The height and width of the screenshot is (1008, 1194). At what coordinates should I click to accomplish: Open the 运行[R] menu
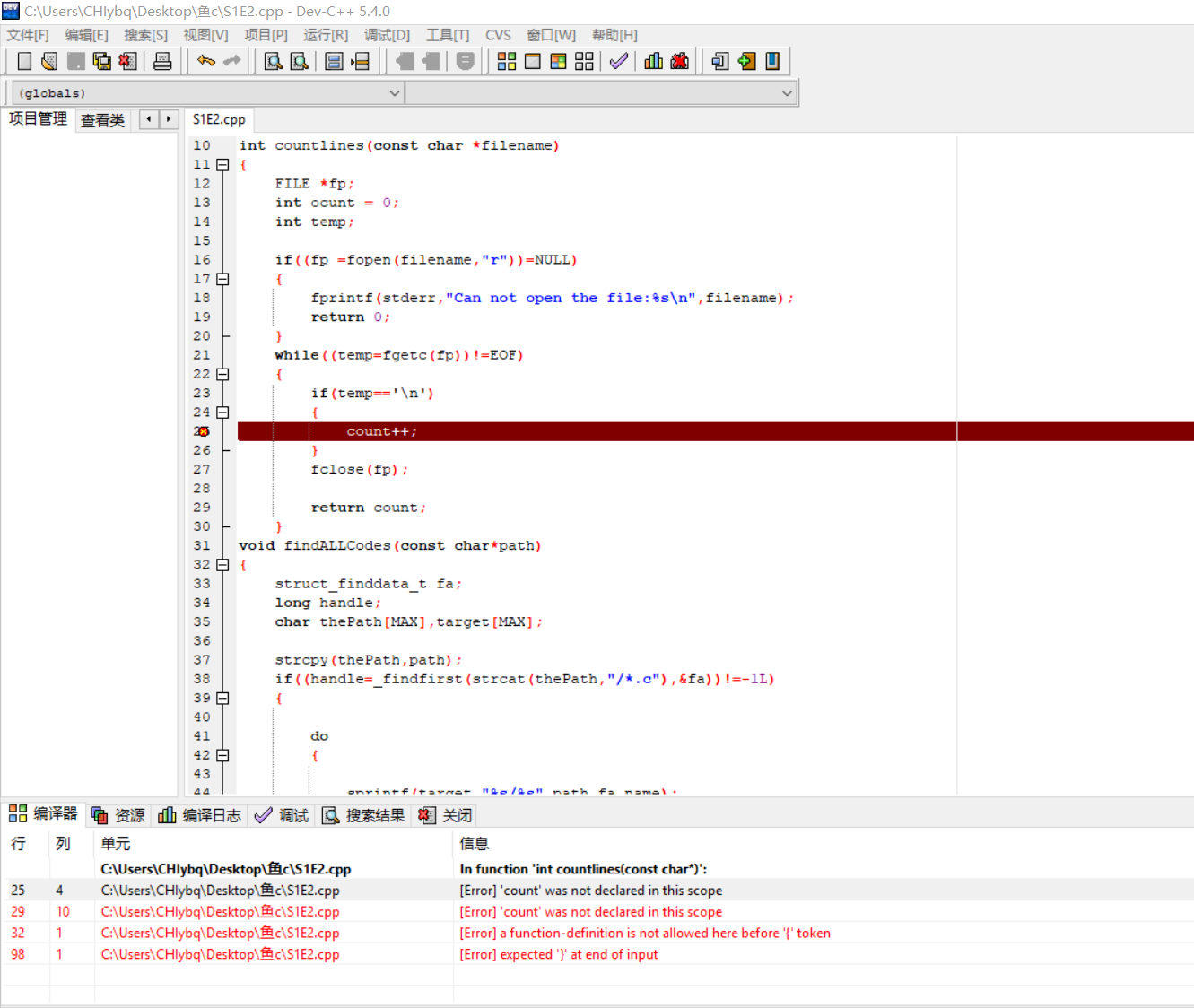click(326, 35)
